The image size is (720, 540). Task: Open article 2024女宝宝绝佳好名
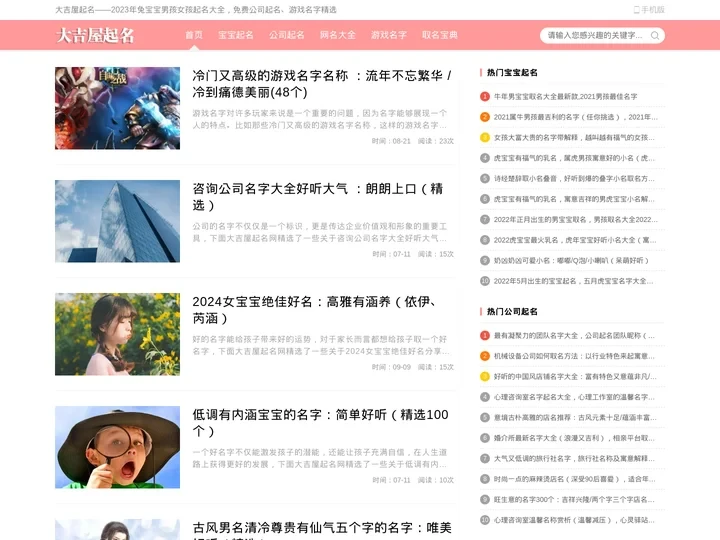coord(315,309)
